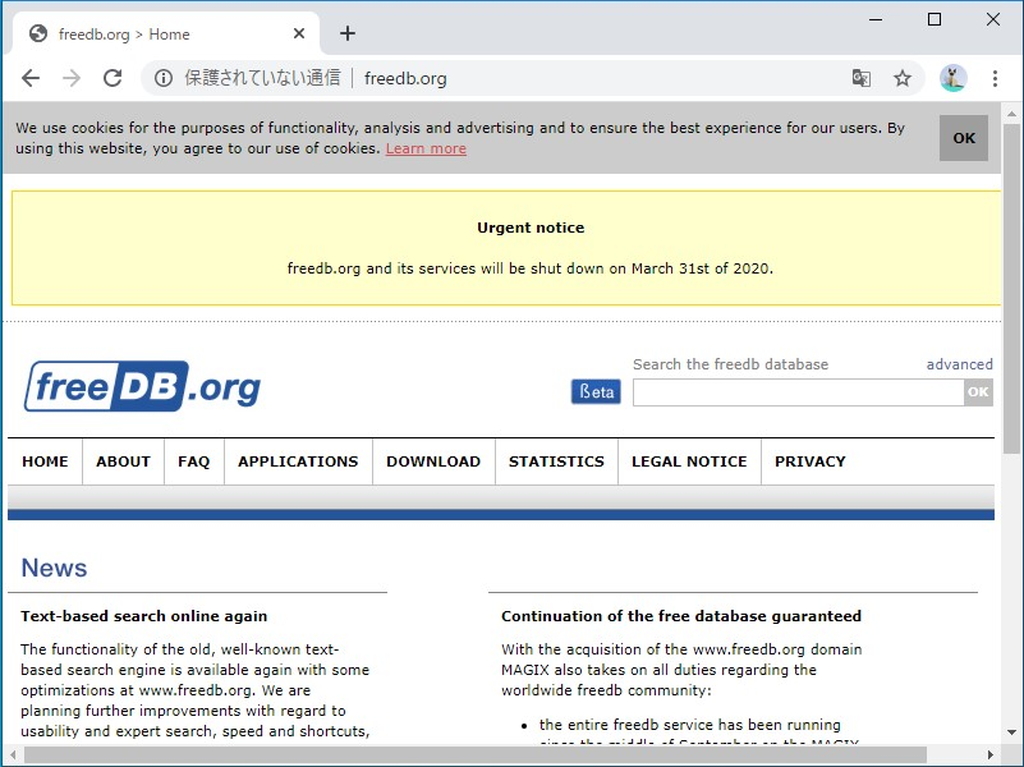Screen dimensions: 1024x767
Task: Click the forward navigation arrow
Action: 72,78
